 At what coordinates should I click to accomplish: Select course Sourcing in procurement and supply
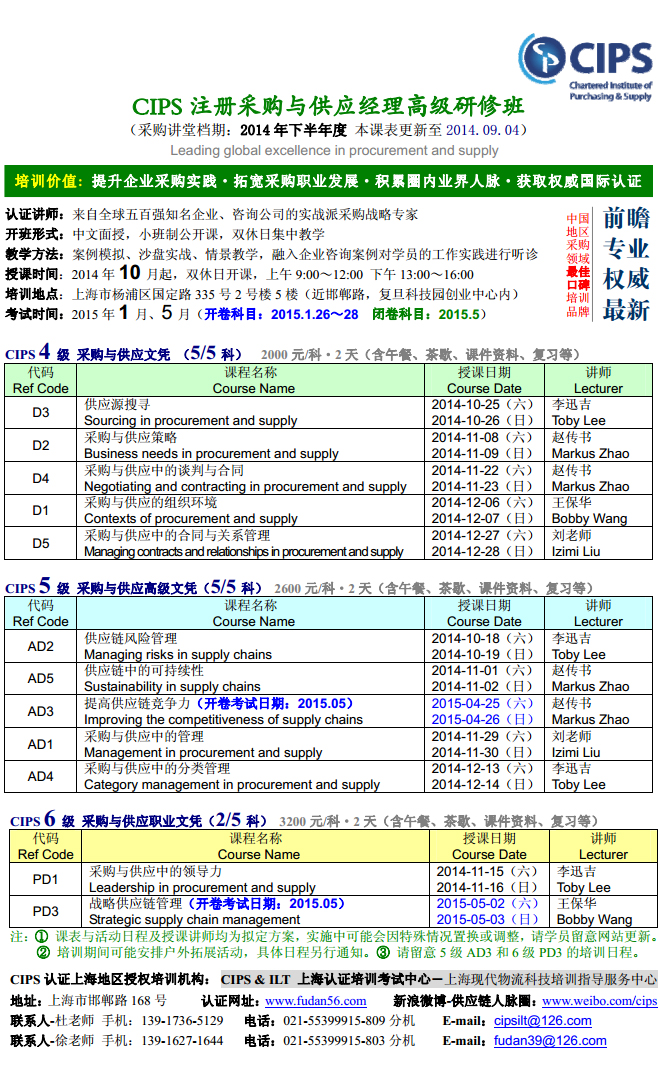click(190, 421)
